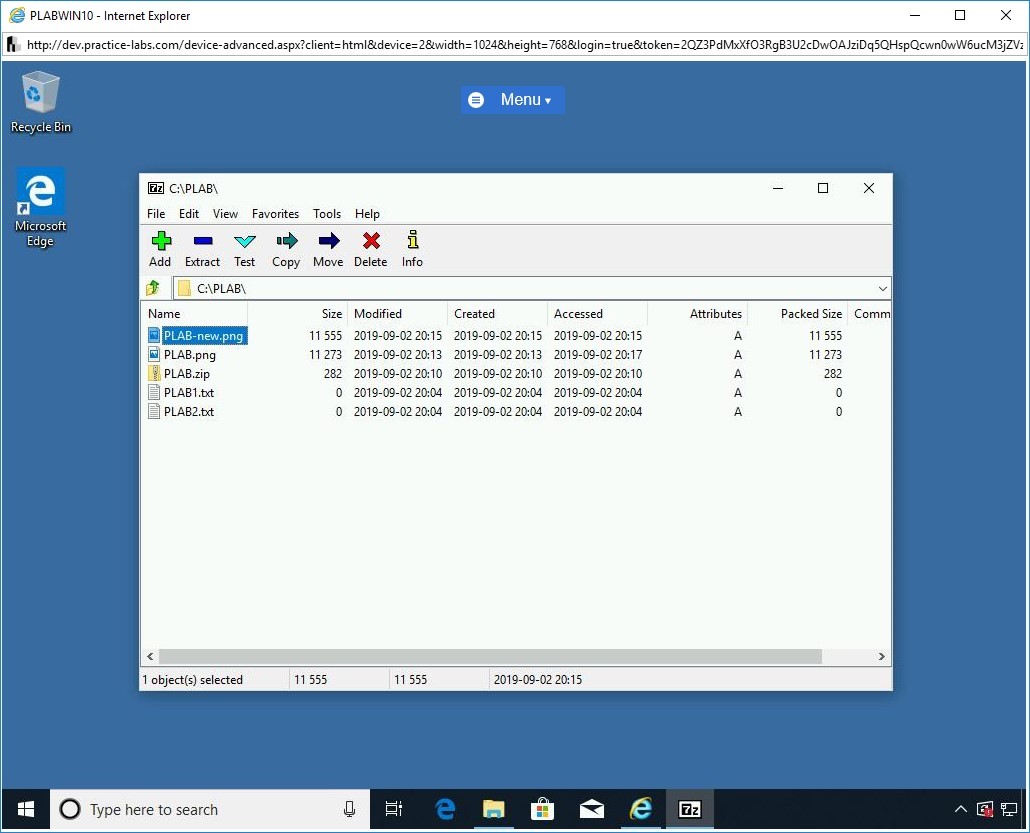
Task: Click the horizontal scrollbar right arrow
Action: pos(882,657)
